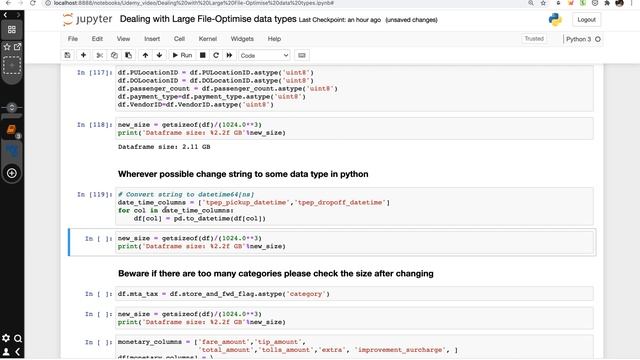This screenshot has width=640, height=360.
Task: Interrupt the kernel with stop icon
Action: click(202, 55)
